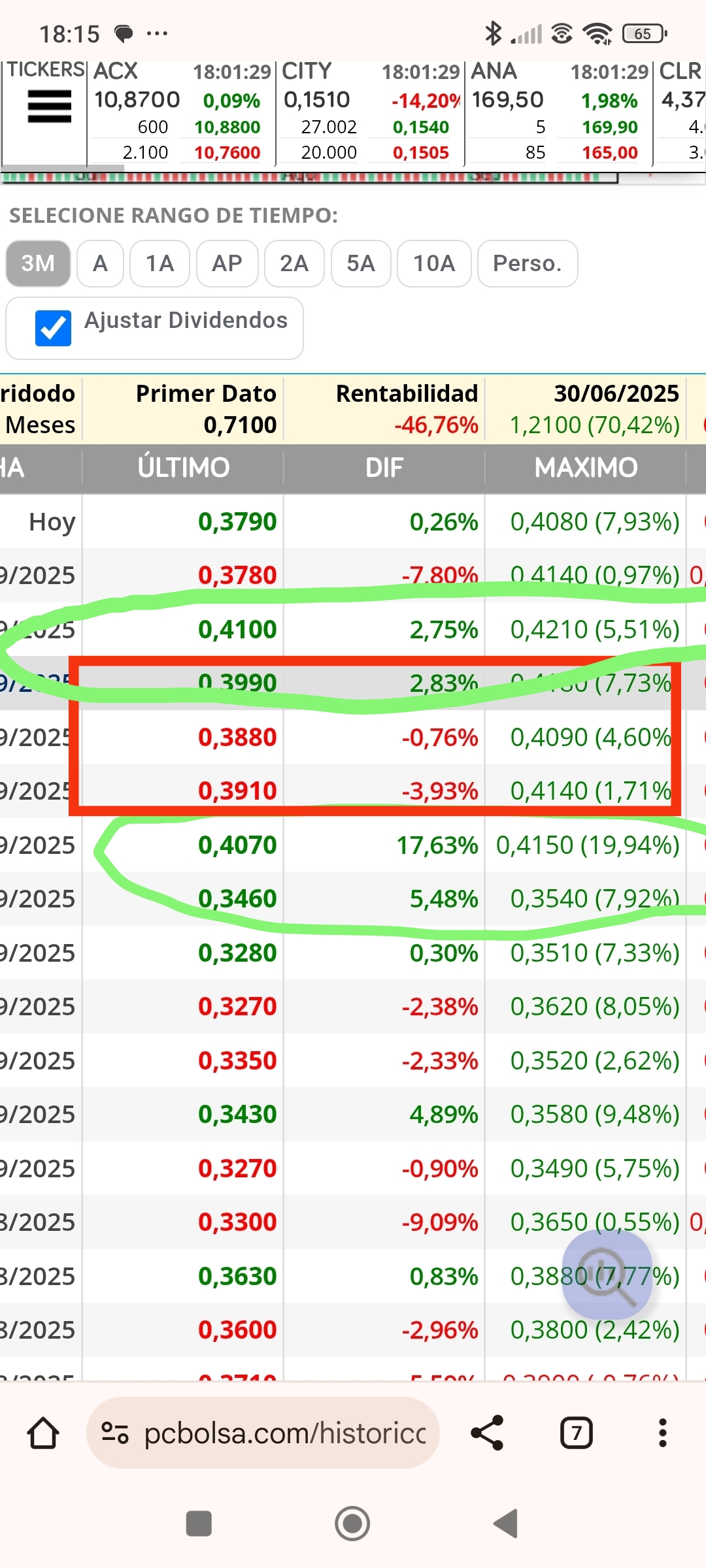Select the A time range

point(100,263)
